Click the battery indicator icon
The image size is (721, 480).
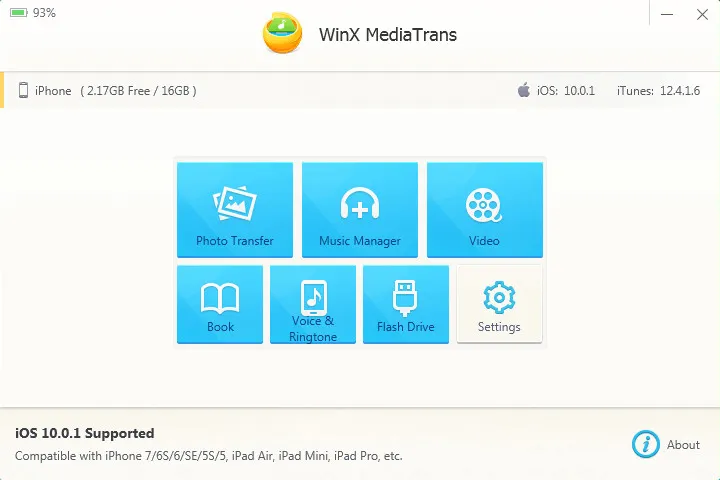coord(19,12)
